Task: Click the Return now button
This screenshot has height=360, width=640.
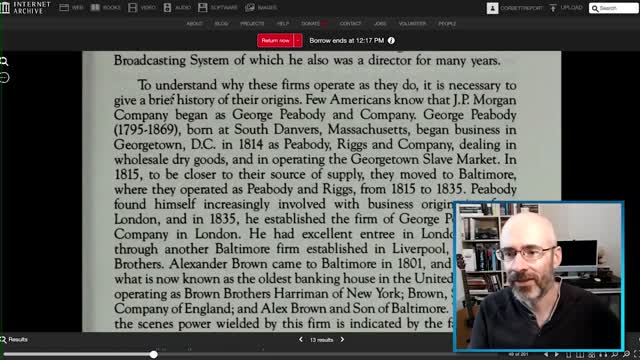Action: 276,40
